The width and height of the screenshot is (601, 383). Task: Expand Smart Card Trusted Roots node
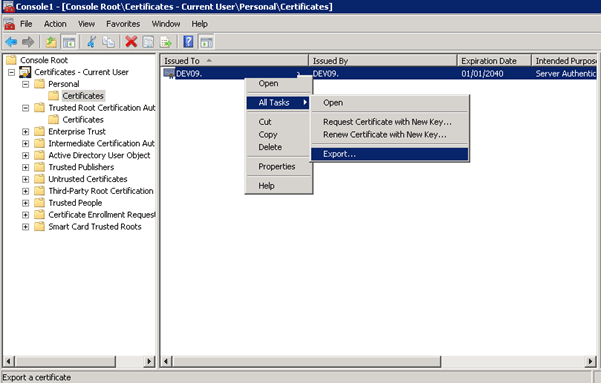click(25, 227)
